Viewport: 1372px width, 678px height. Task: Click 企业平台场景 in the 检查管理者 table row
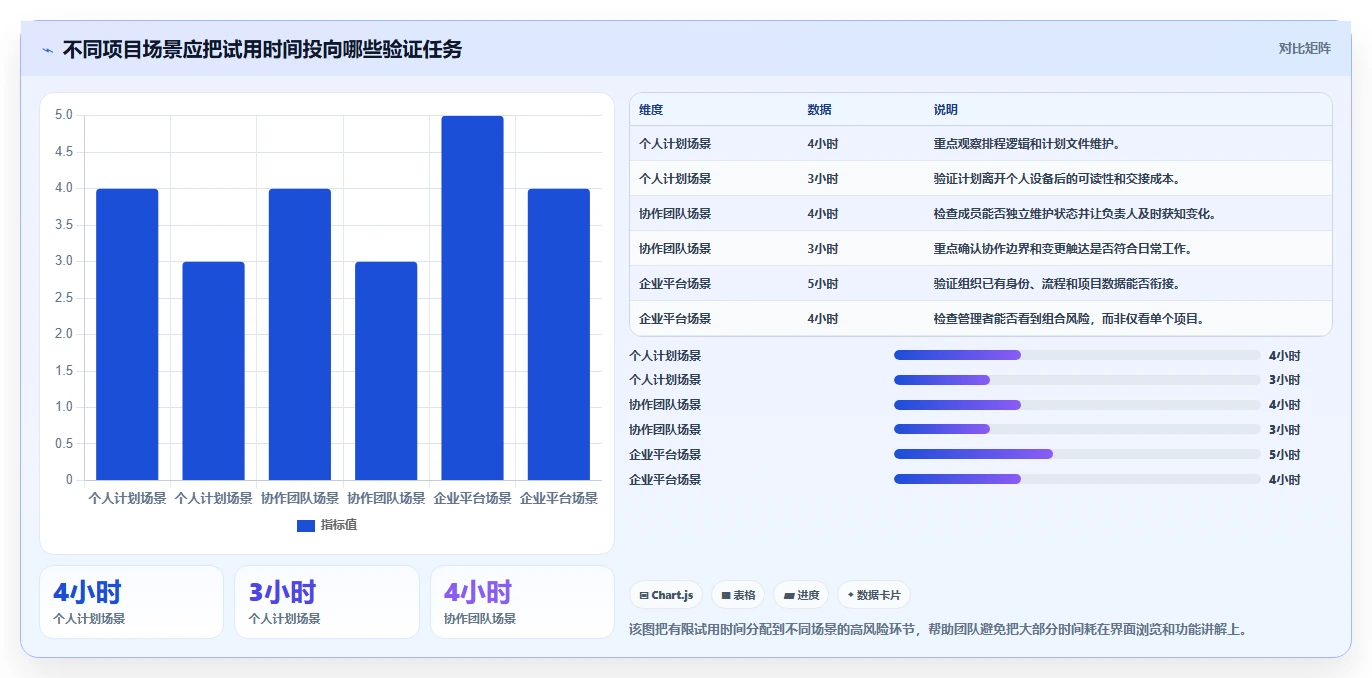coord(675,319)
